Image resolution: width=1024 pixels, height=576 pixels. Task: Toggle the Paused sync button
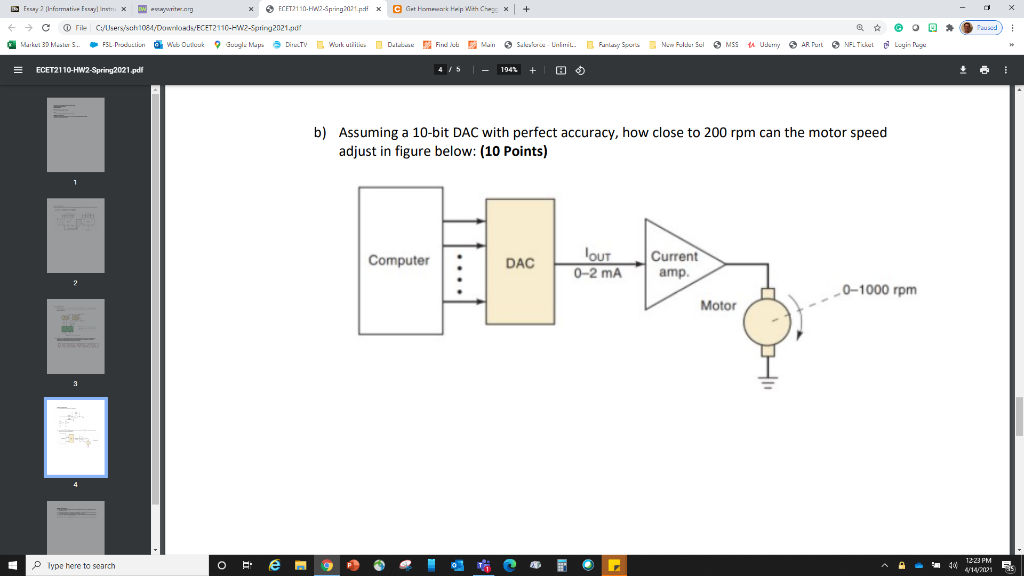[x=985, y=28]
